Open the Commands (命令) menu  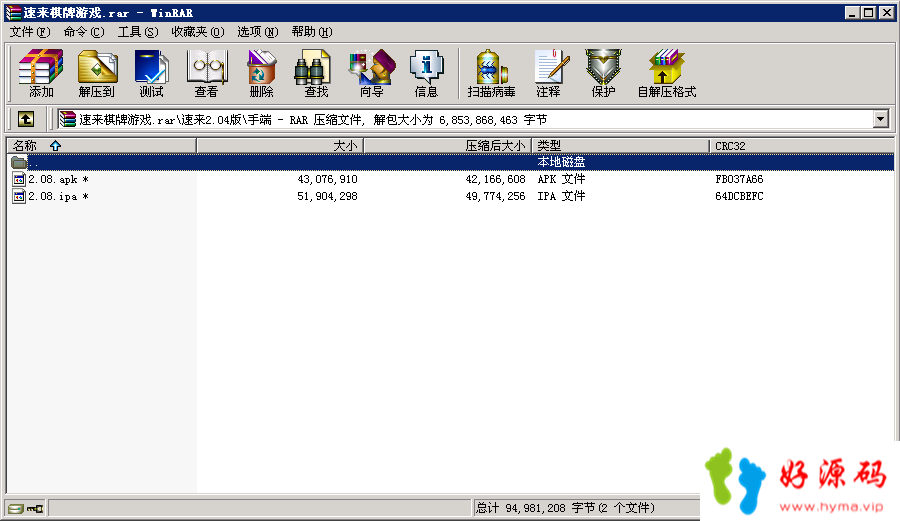[84, 32]
